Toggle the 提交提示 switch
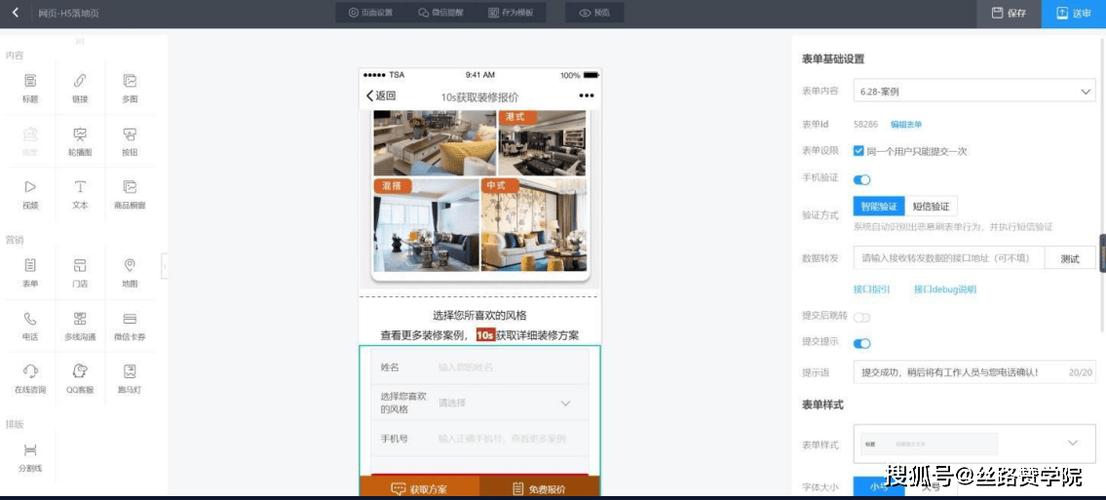Screen dimensions: 1106x500 click(862, 343)
